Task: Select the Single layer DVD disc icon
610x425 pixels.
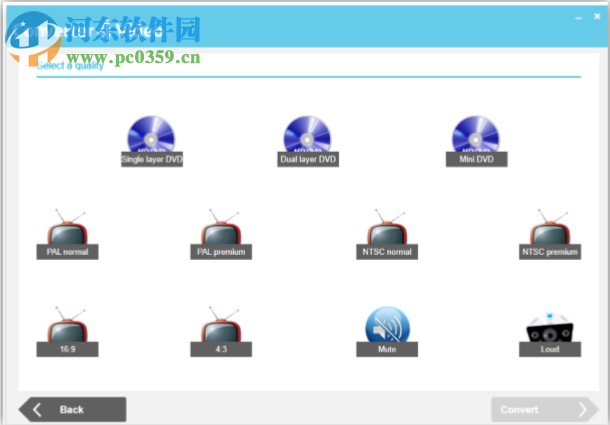Action: [x=151, y=134]
